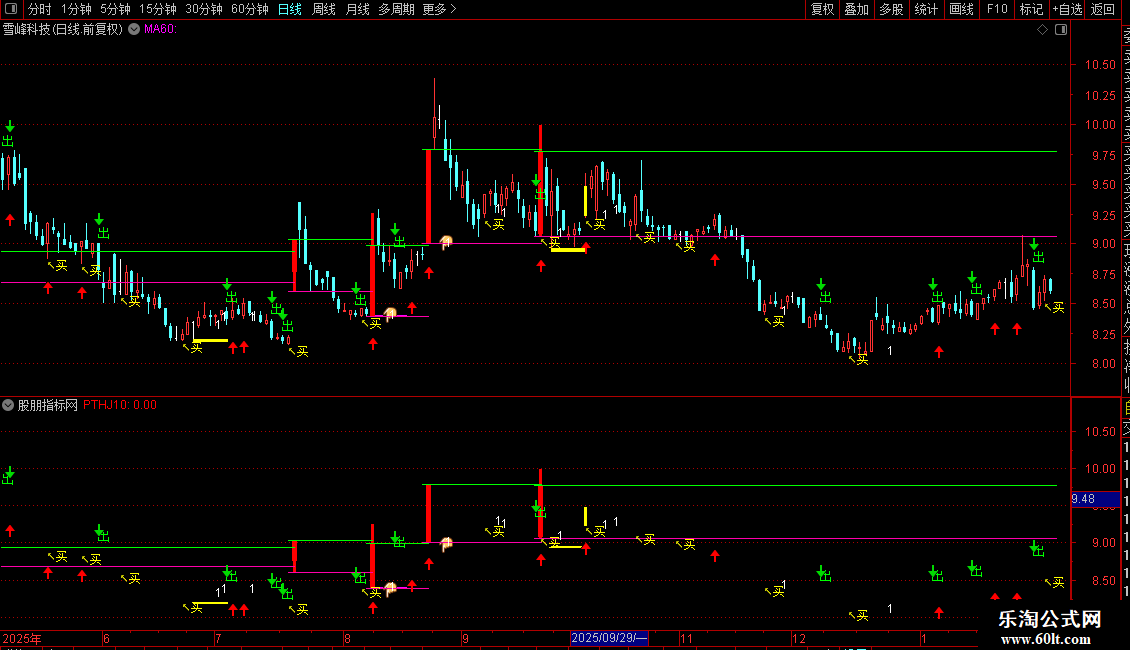Open the 复权 adjustment button
1130x650 pixels.
click(x=822, y=9)
